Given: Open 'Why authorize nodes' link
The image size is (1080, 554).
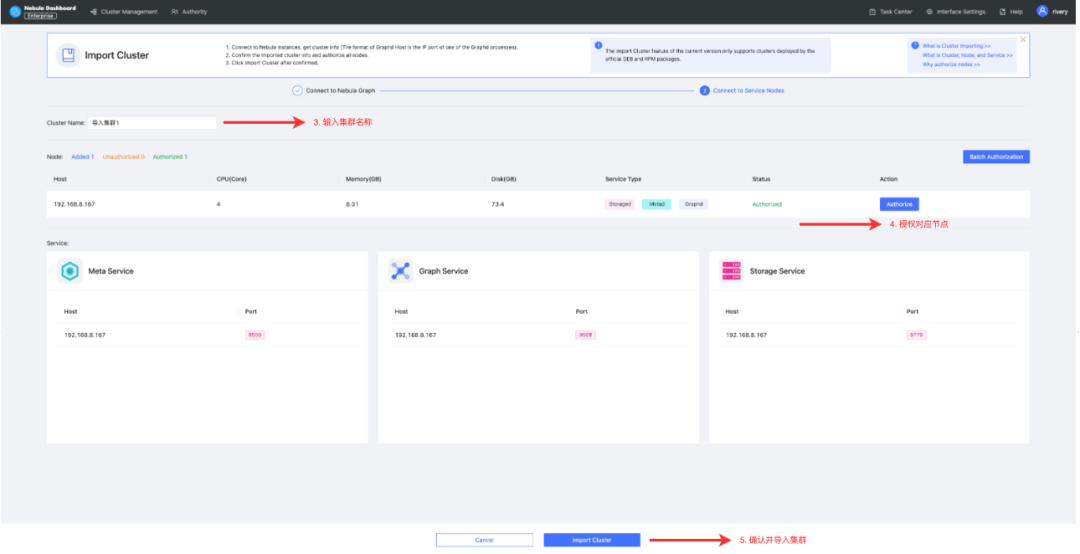Looking at the screenshot, I should pyautogui.click(x=951, y=64).
